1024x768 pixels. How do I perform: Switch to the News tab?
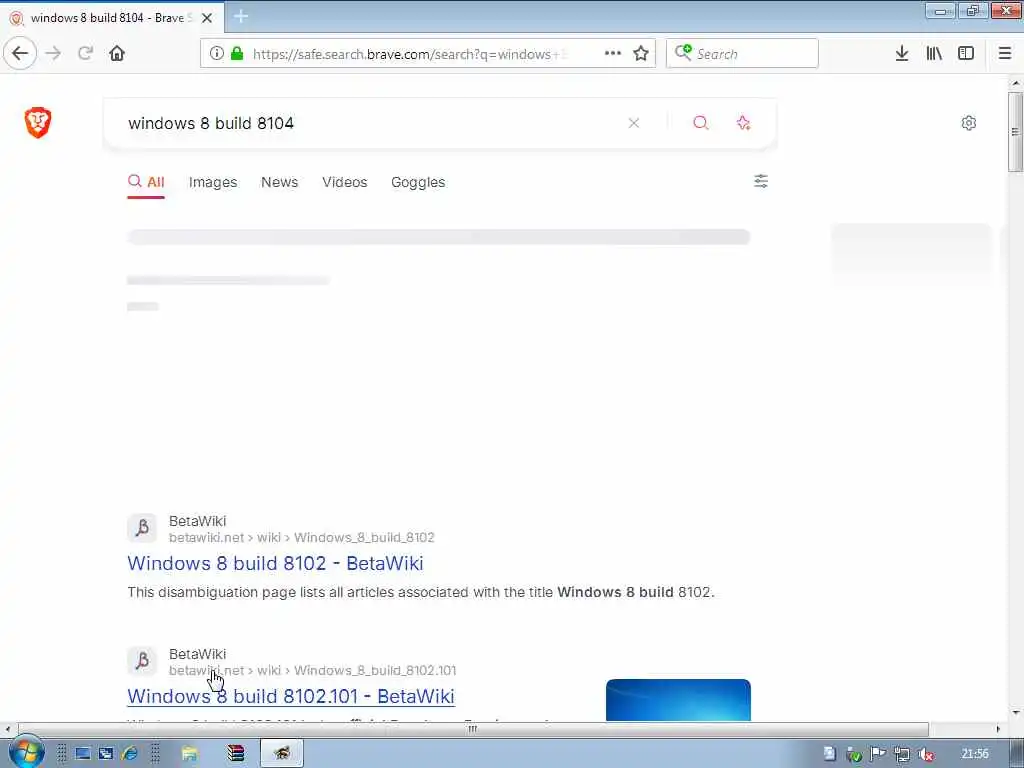pyautogui.click(x=280, y=182)
